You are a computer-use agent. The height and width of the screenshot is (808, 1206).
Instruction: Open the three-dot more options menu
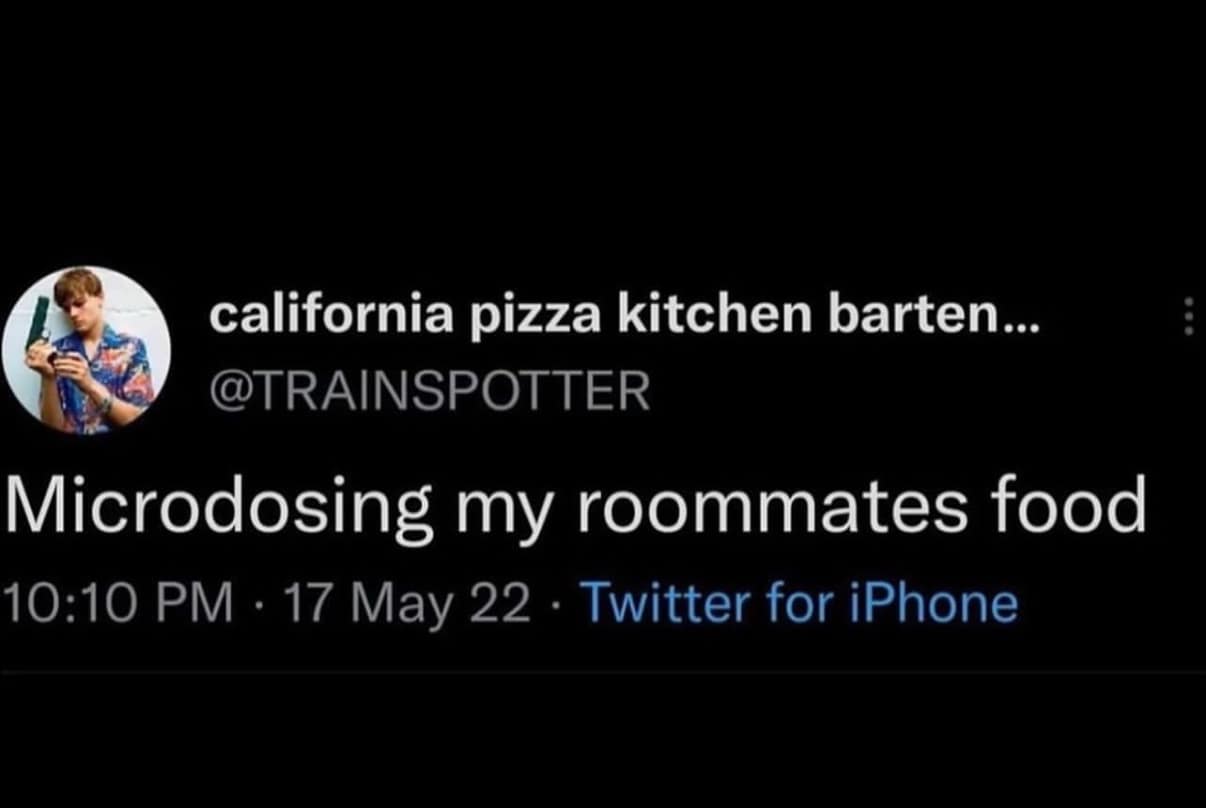(x=1188, y=317)
